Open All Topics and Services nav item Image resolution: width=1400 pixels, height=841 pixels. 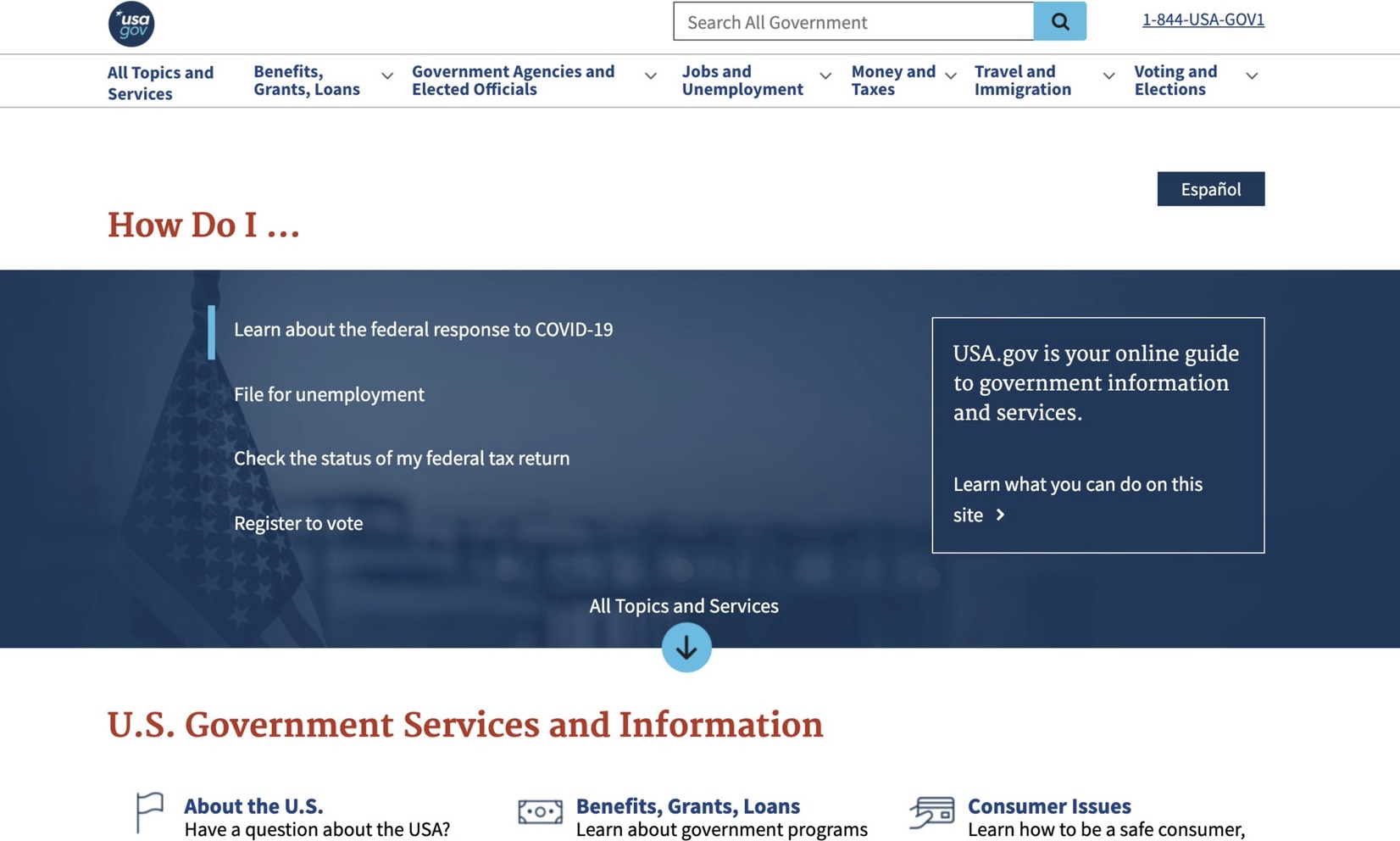160,82
